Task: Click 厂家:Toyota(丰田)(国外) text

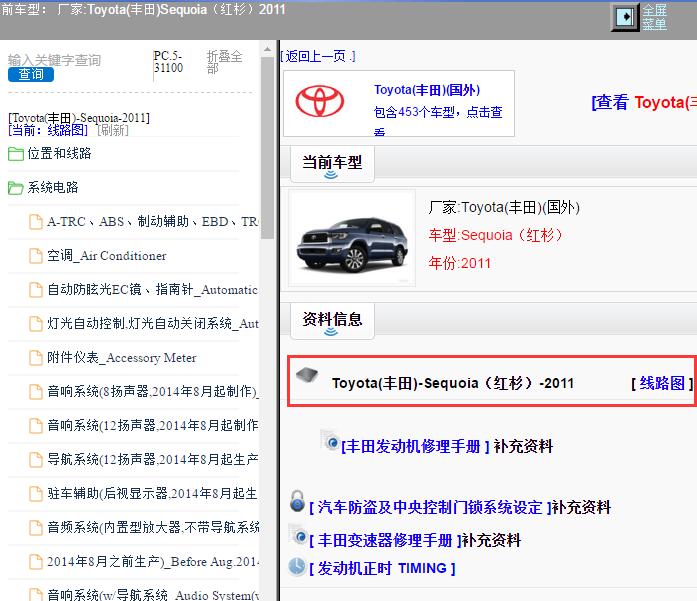Action: click(x=504, y=207)
